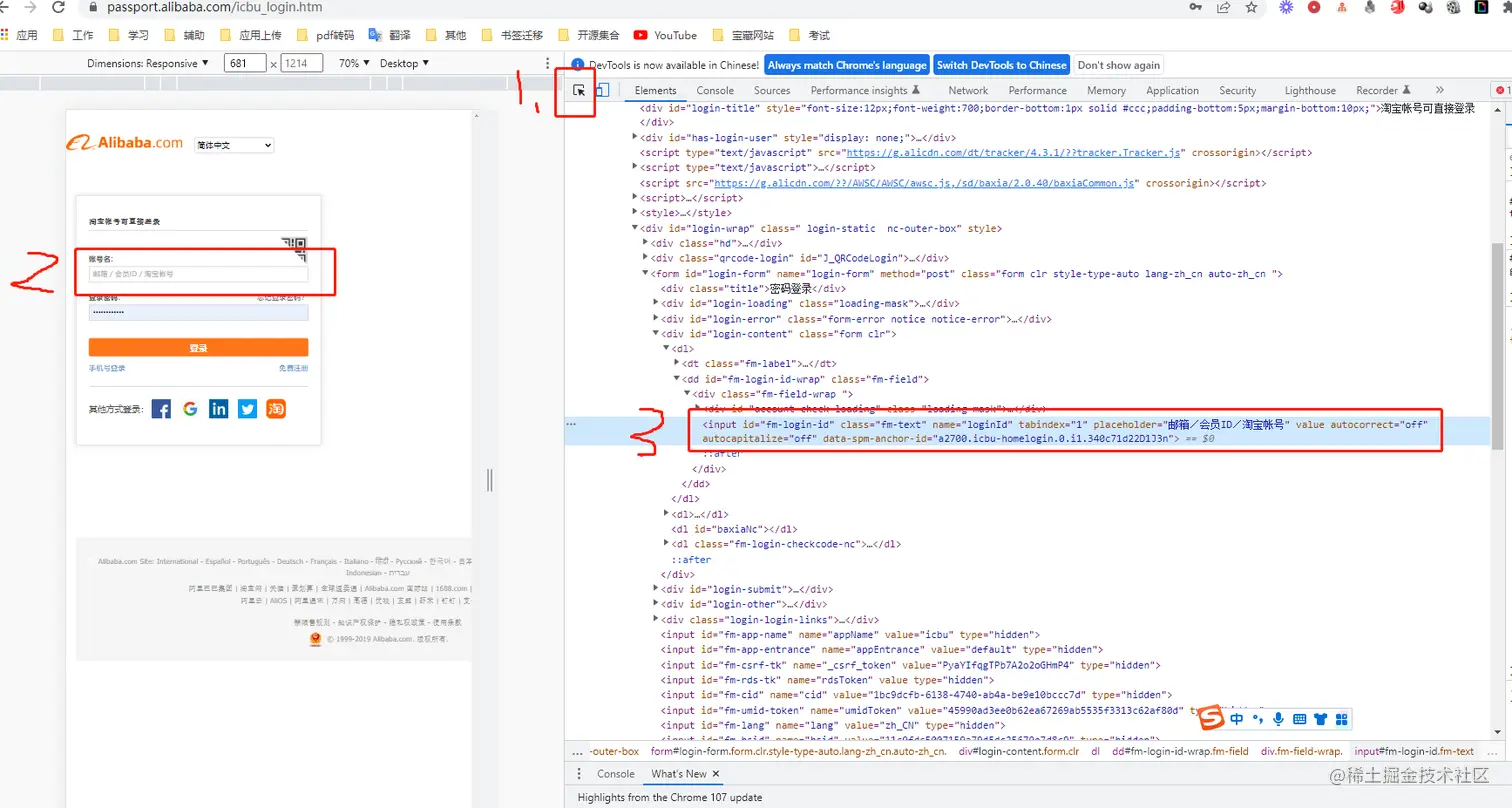Collapse the login-wrap div node
The height and width of the screenshot is (808, 1512).
pos(636,228)
